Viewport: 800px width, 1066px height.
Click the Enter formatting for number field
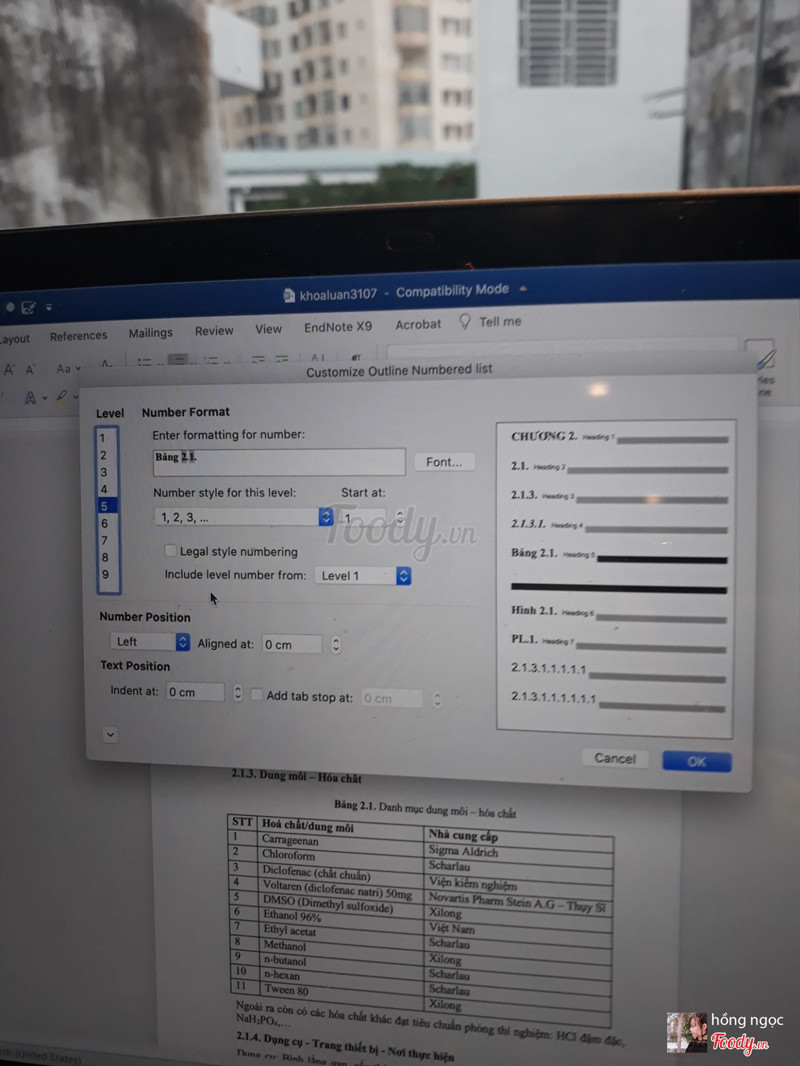[279, 462]
